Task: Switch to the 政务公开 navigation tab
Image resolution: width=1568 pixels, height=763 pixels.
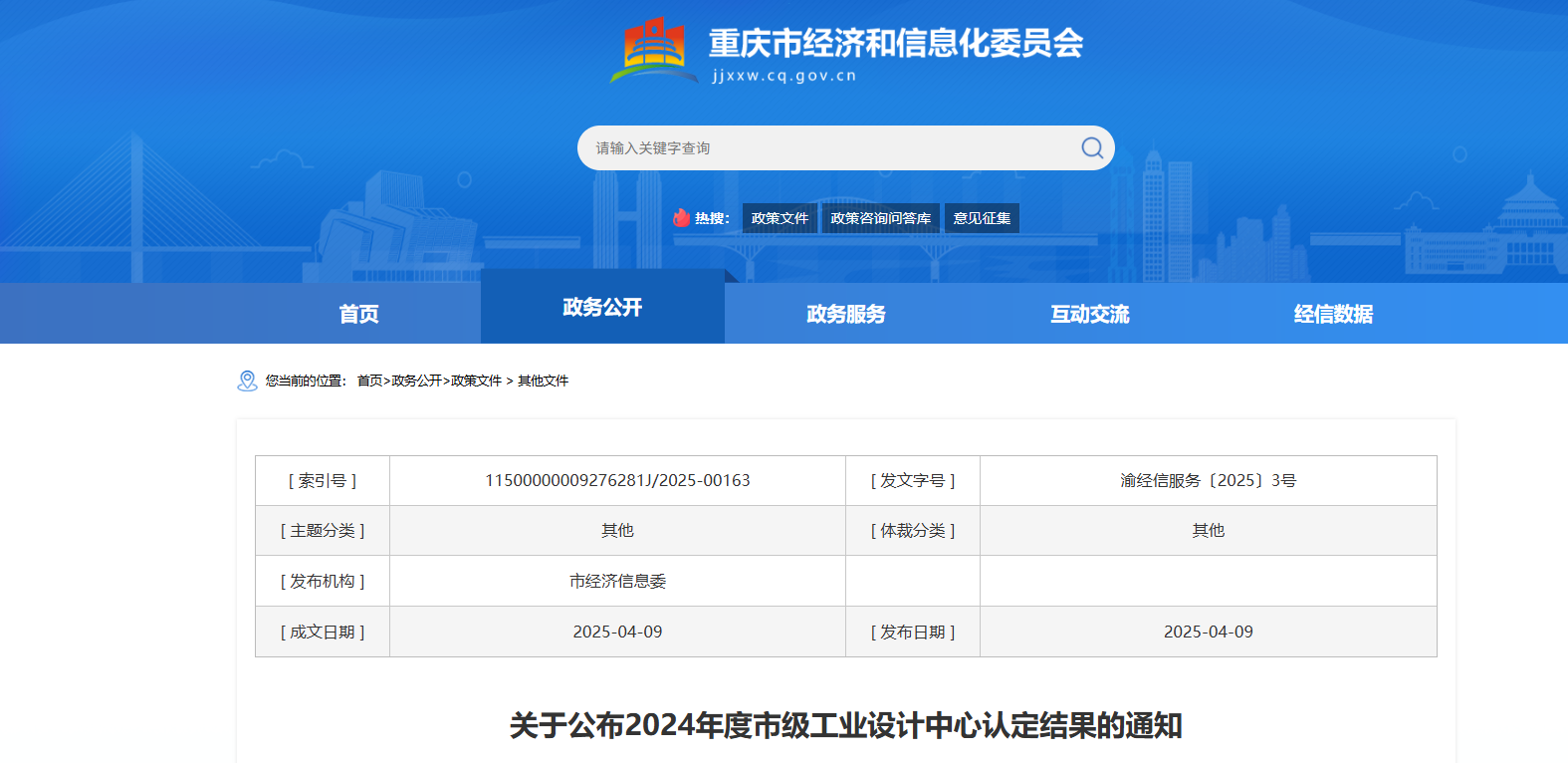Action: 602,307
